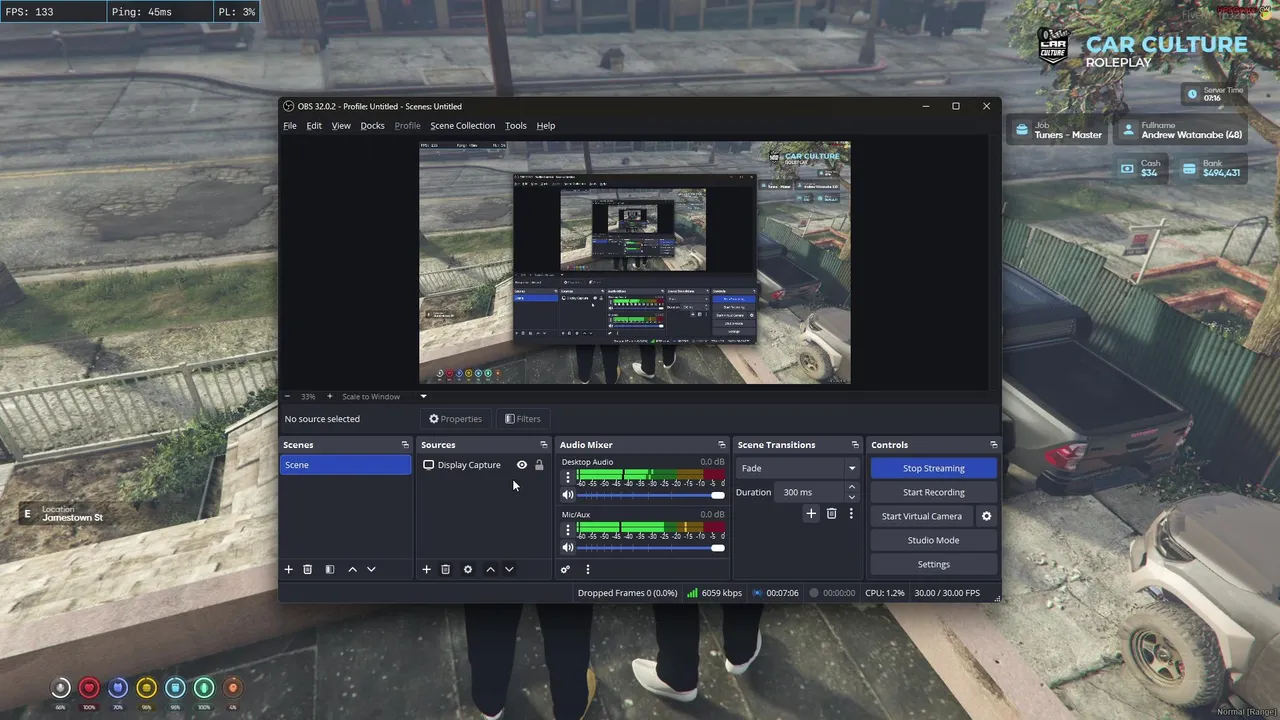Screen dimensions: 1280x720
Task: Mute Mic/Aux speaker icon
Action: (x=567, y=547)
